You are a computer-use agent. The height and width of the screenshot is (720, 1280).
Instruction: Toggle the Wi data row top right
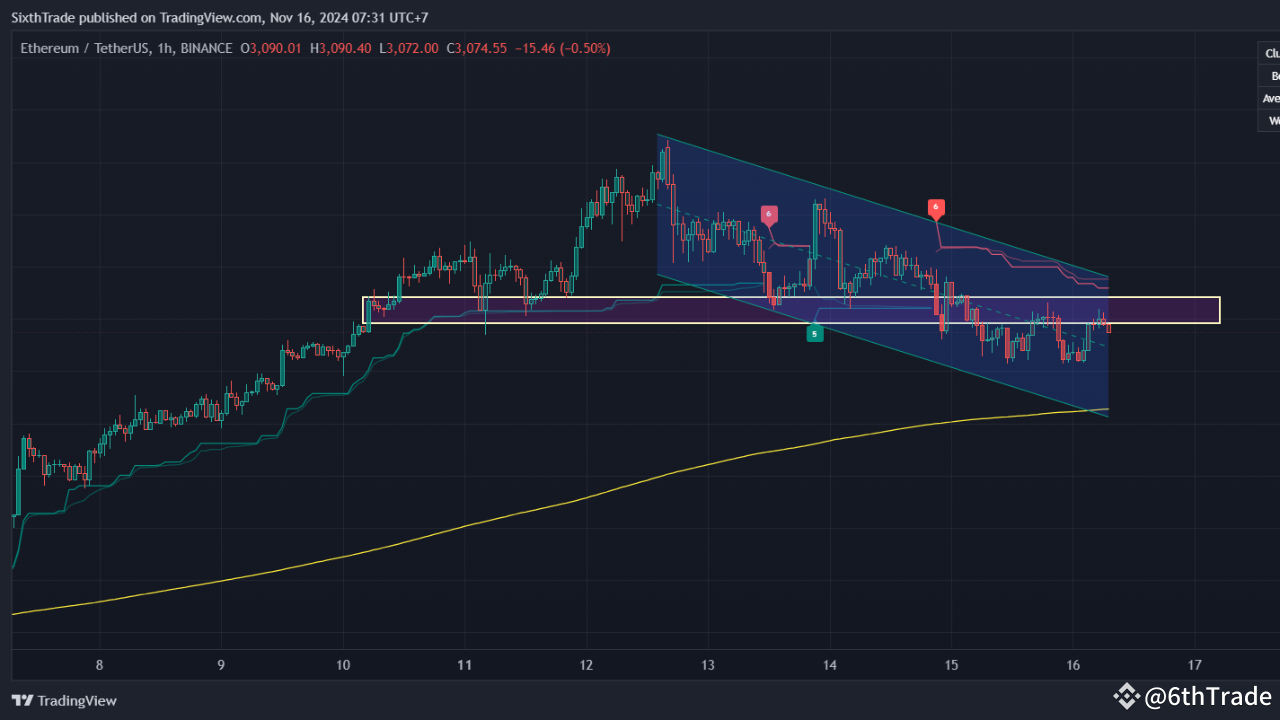(x=1272, y=120)
